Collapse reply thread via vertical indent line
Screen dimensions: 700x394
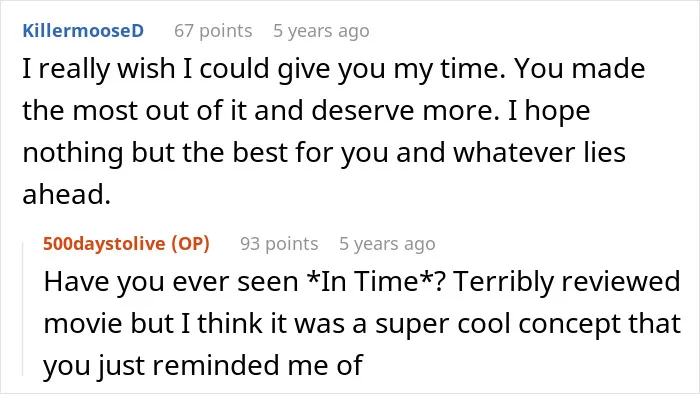tap(23, 309)
